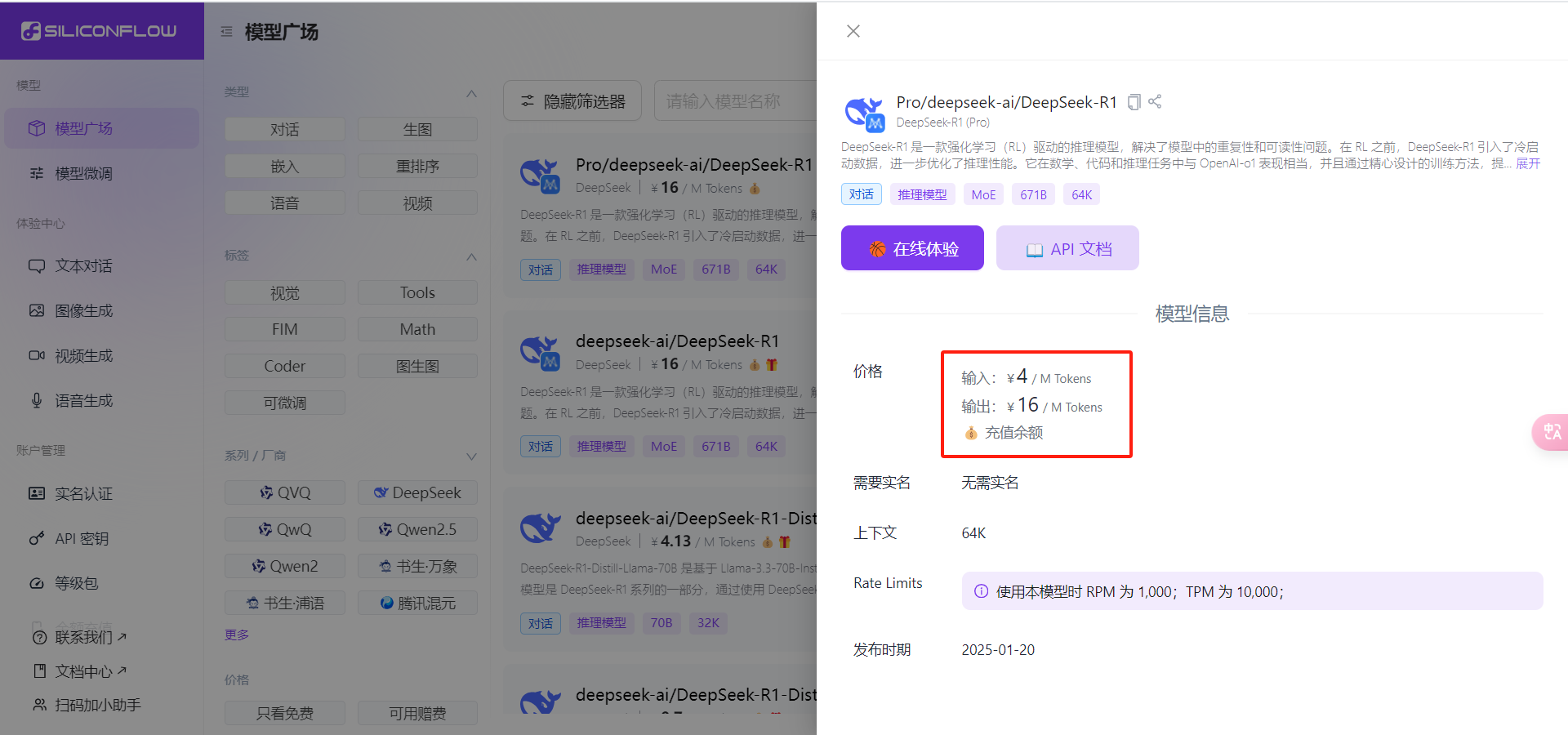Viewport: 1568px width, 735px height.
Task: Click the share icon beside model name
Action: pos(1155,101)
